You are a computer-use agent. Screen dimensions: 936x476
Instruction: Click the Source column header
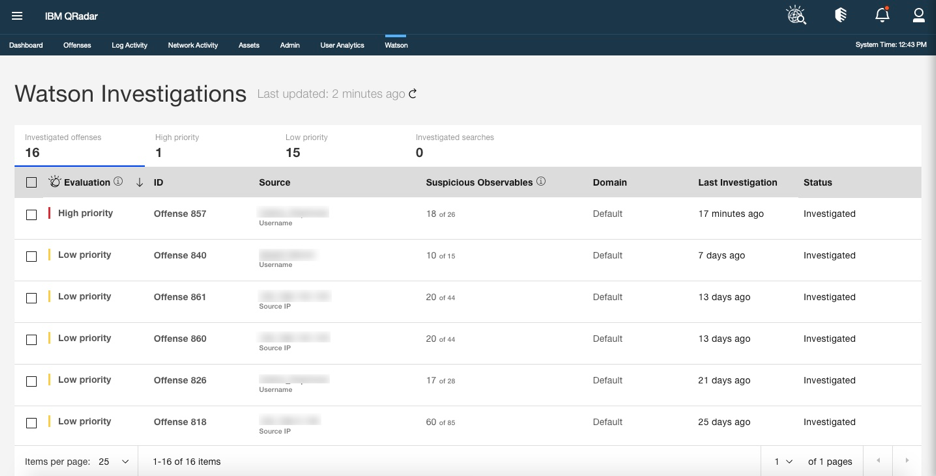tap(275, 183)
